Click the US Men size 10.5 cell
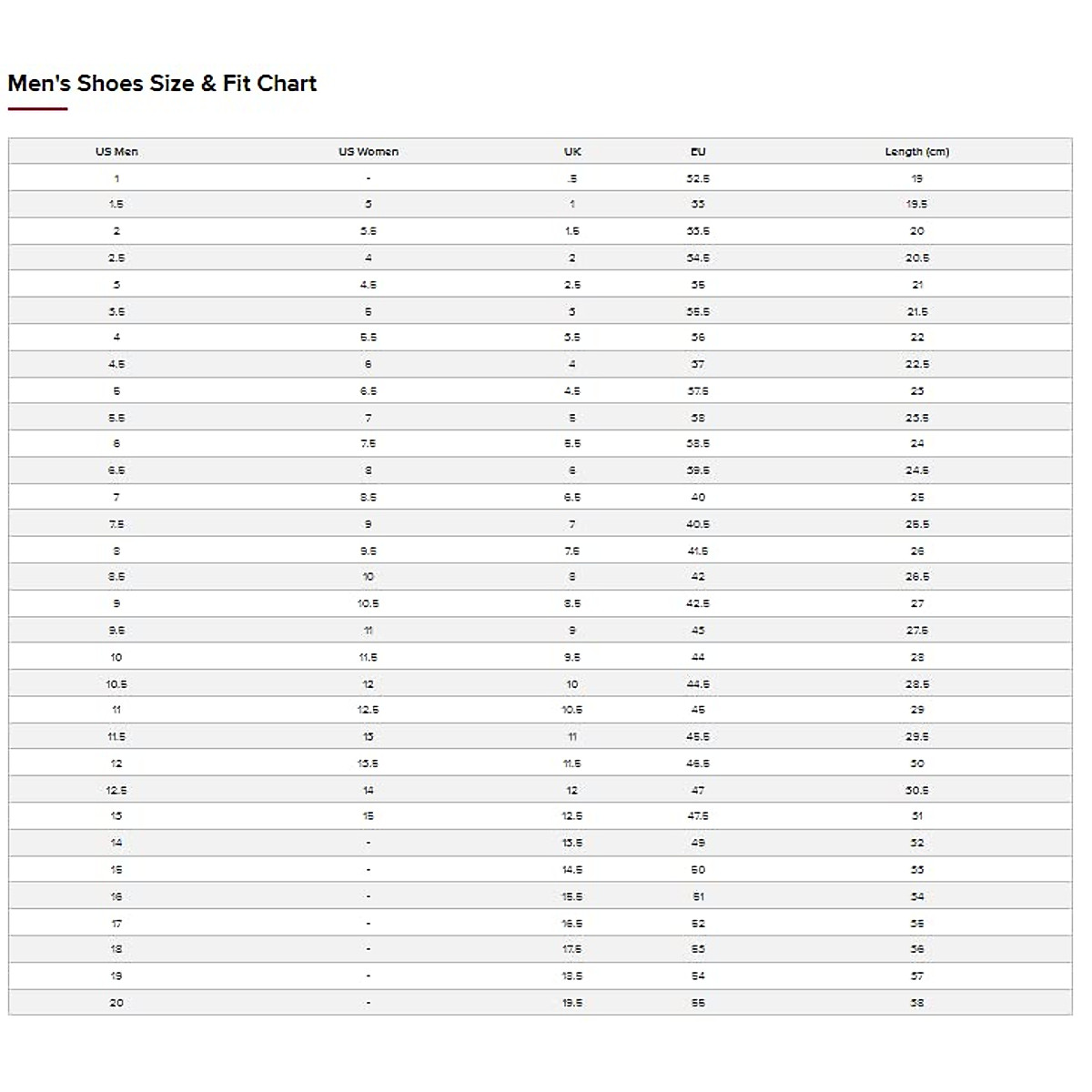Image resolution: width=1092 pixels, height=1092 pixels. tap(116, 684)
